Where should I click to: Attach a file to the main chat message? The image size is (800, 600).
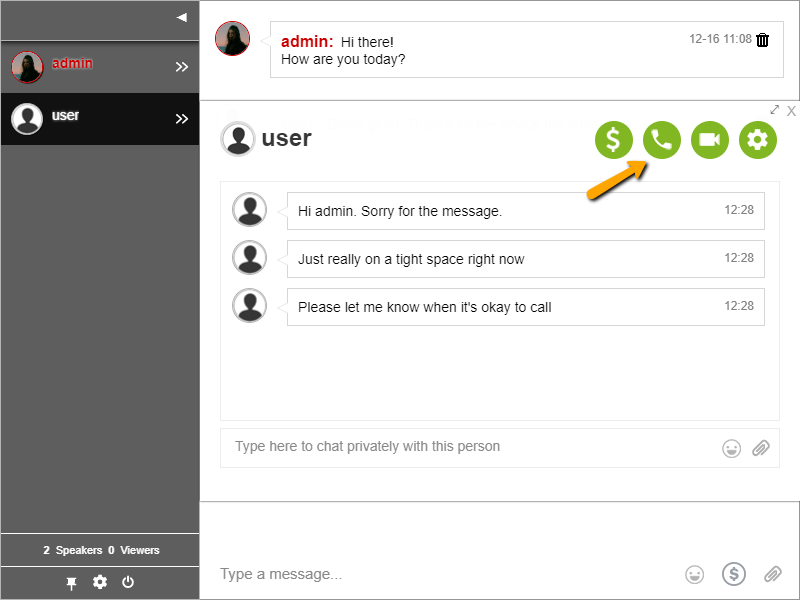point(773,574)
